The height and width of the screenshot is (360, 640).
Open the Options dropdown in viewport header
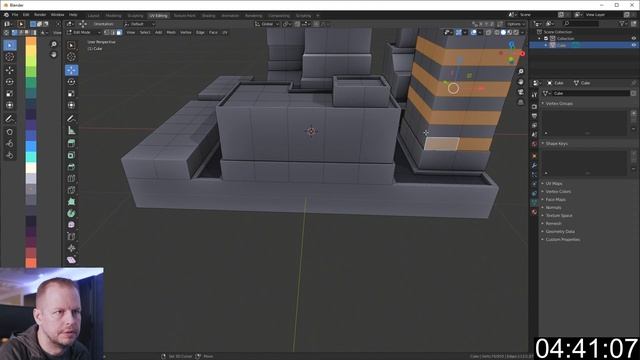point(516,24)
